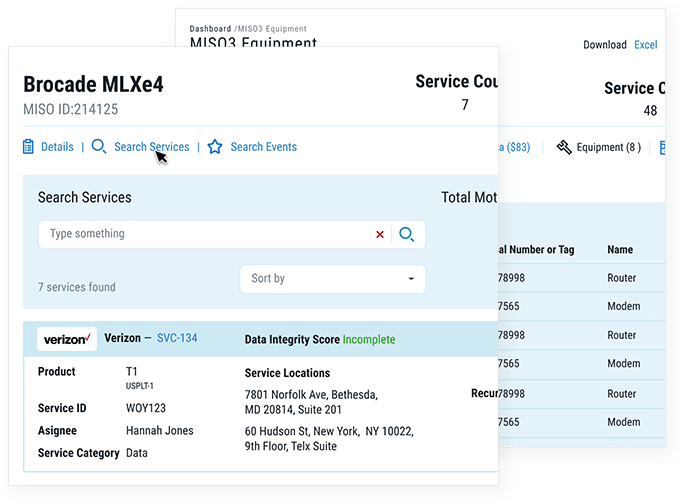Click the Service ID value WOY123

[x=146, y=408]
